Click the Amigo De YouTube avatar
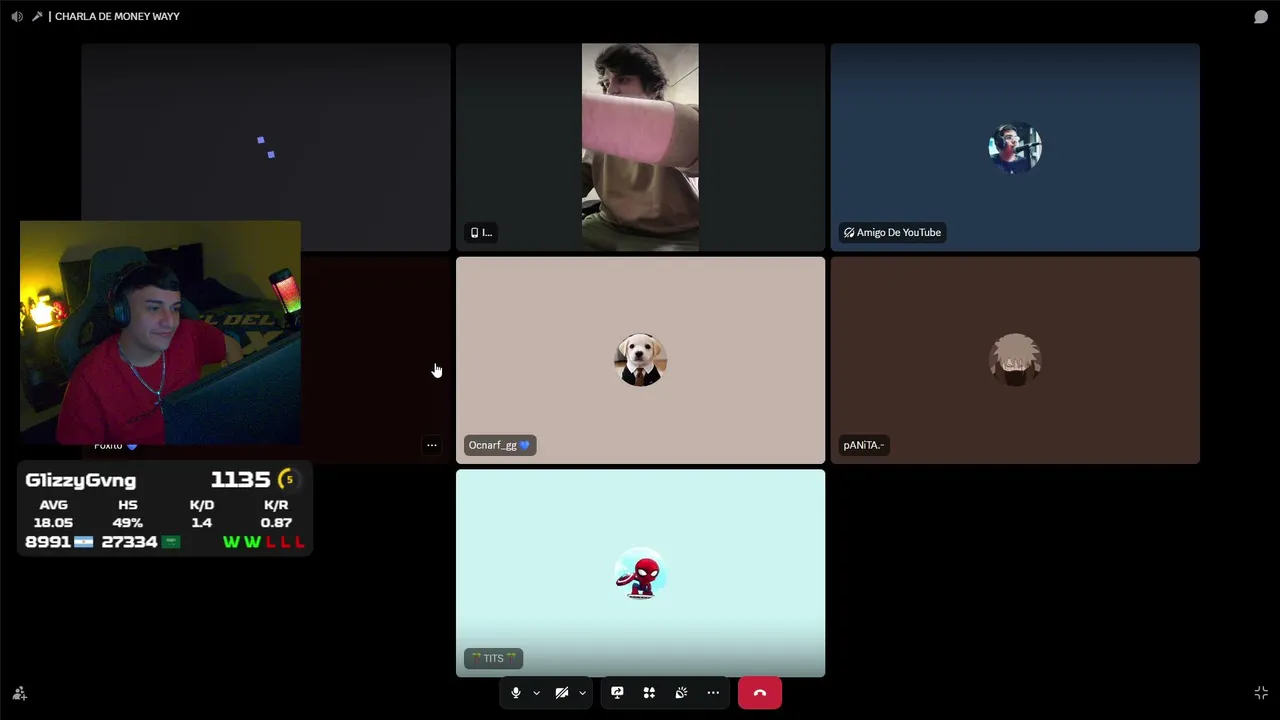 1015,147
